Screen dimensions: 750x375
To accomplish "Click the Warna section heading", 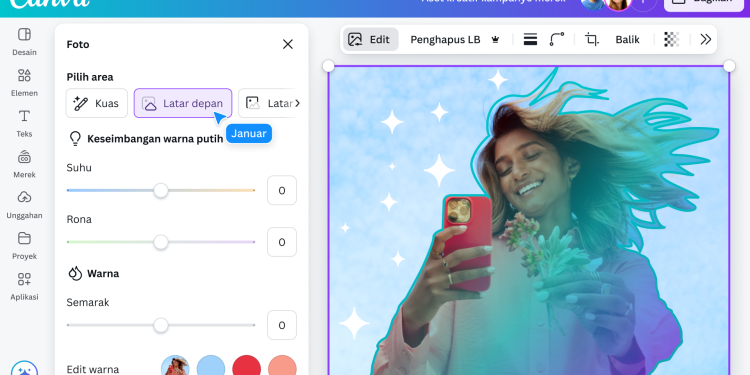I will 103,274.
